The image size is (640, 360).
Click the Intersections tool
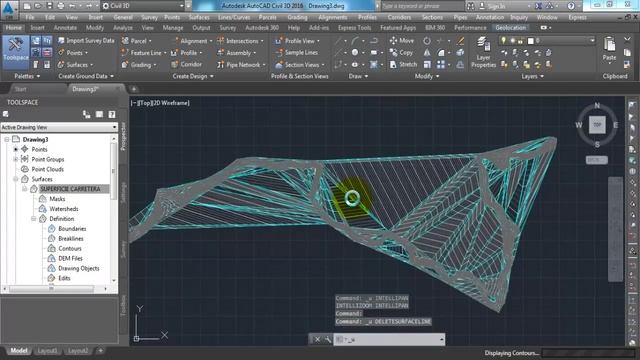point(240,41)
